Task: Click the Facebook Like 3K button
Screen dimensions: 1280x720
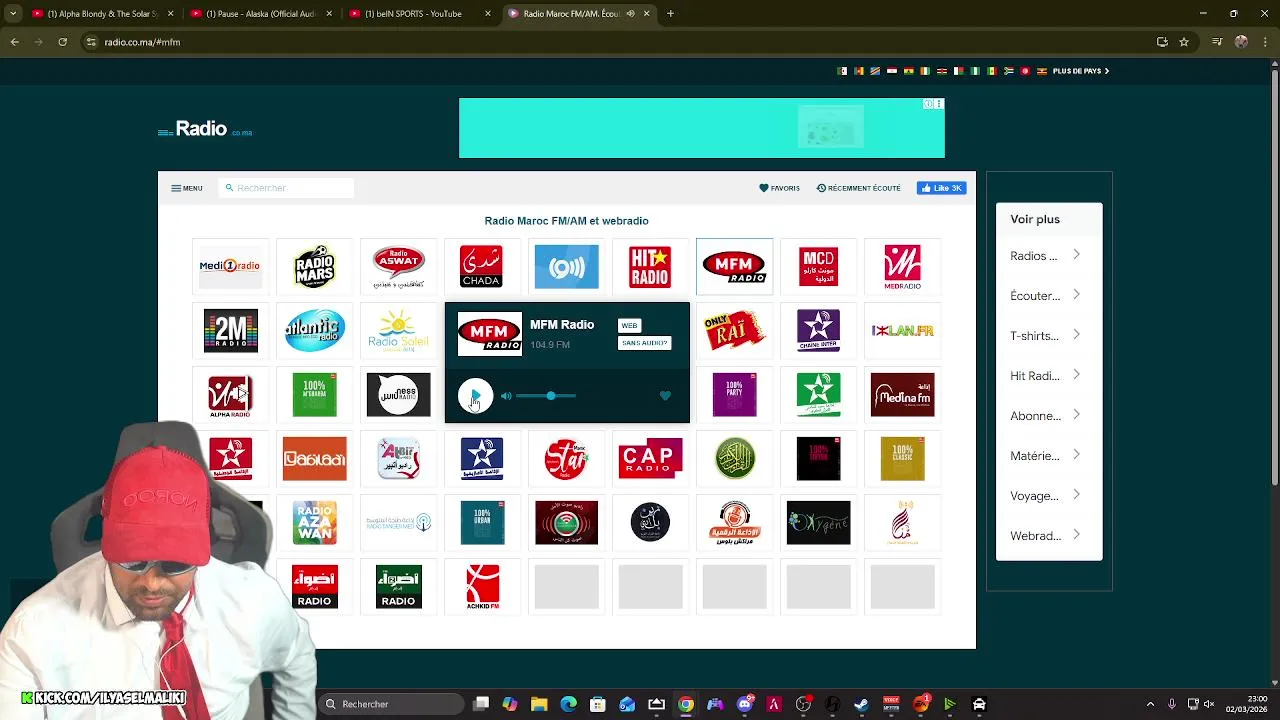Action: [941, 188]
